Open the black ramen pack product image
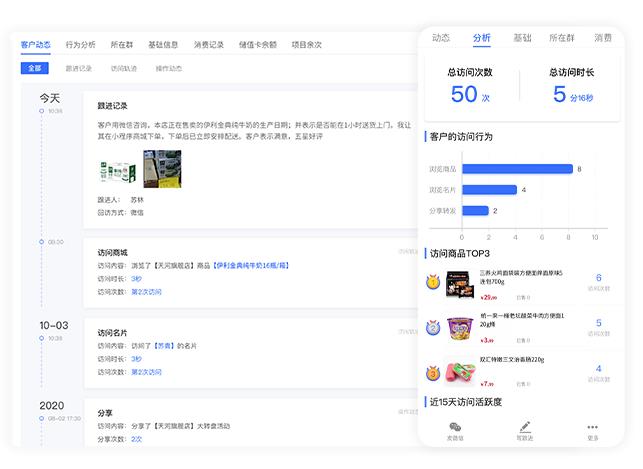The width and height of the screenshot is (643, 469). 460,284
